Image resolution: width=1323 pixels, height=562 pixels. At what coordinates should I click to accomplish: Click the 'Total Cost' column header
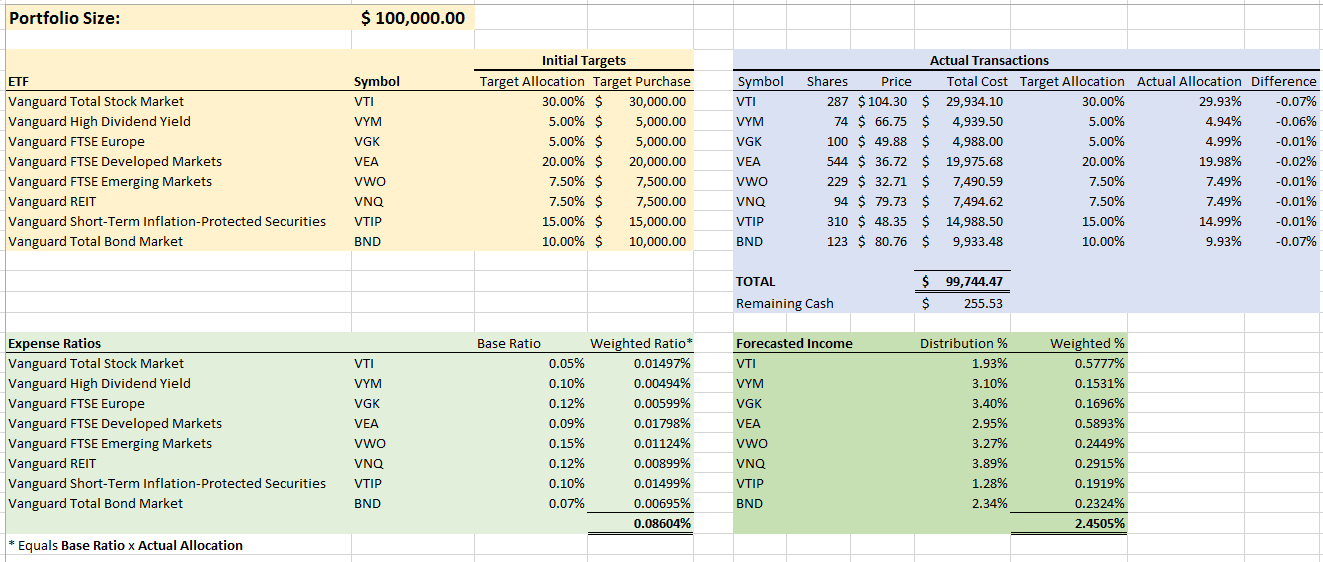tap(977, 81)
